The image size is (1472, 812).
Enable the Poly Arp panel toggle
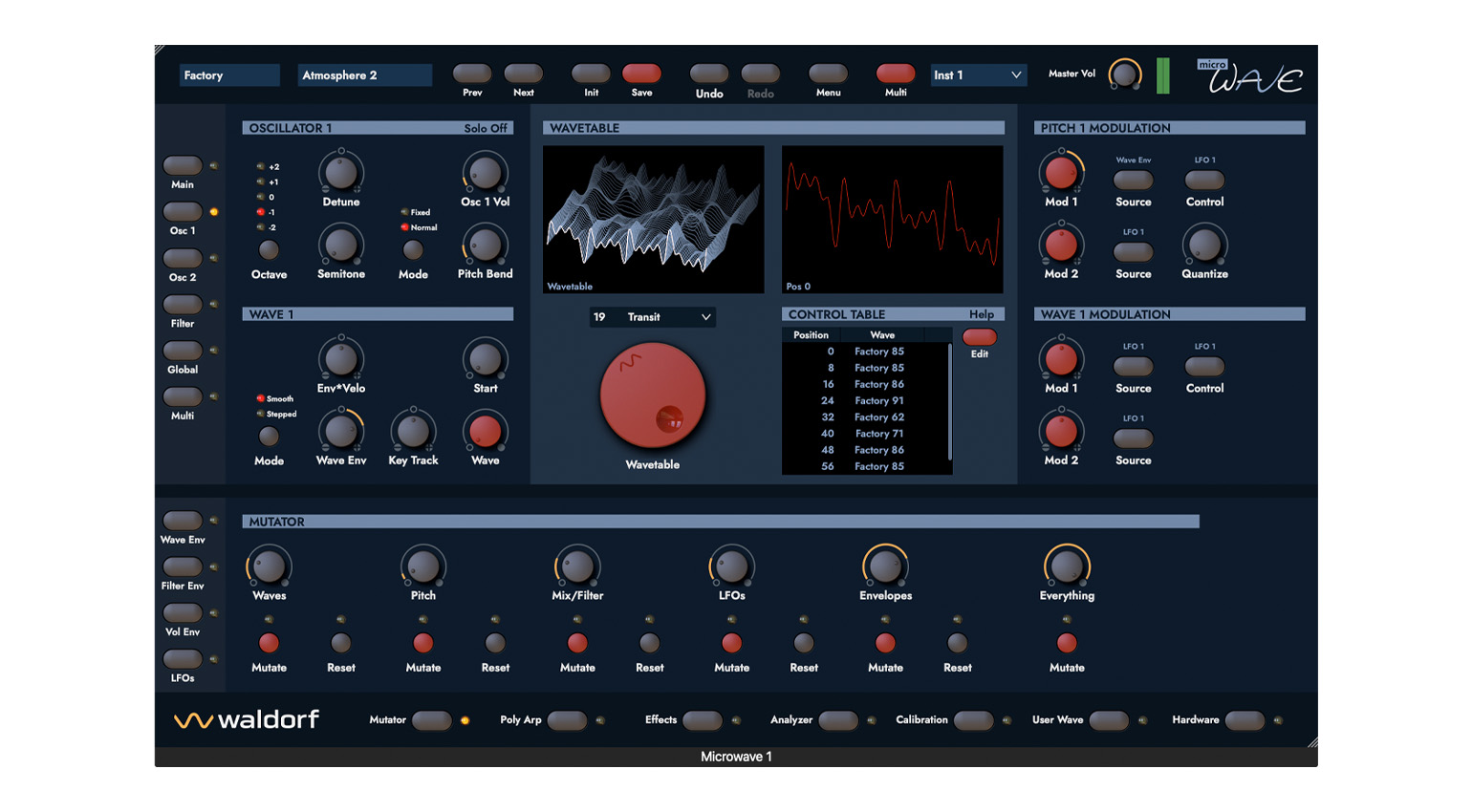pos(567,720)
